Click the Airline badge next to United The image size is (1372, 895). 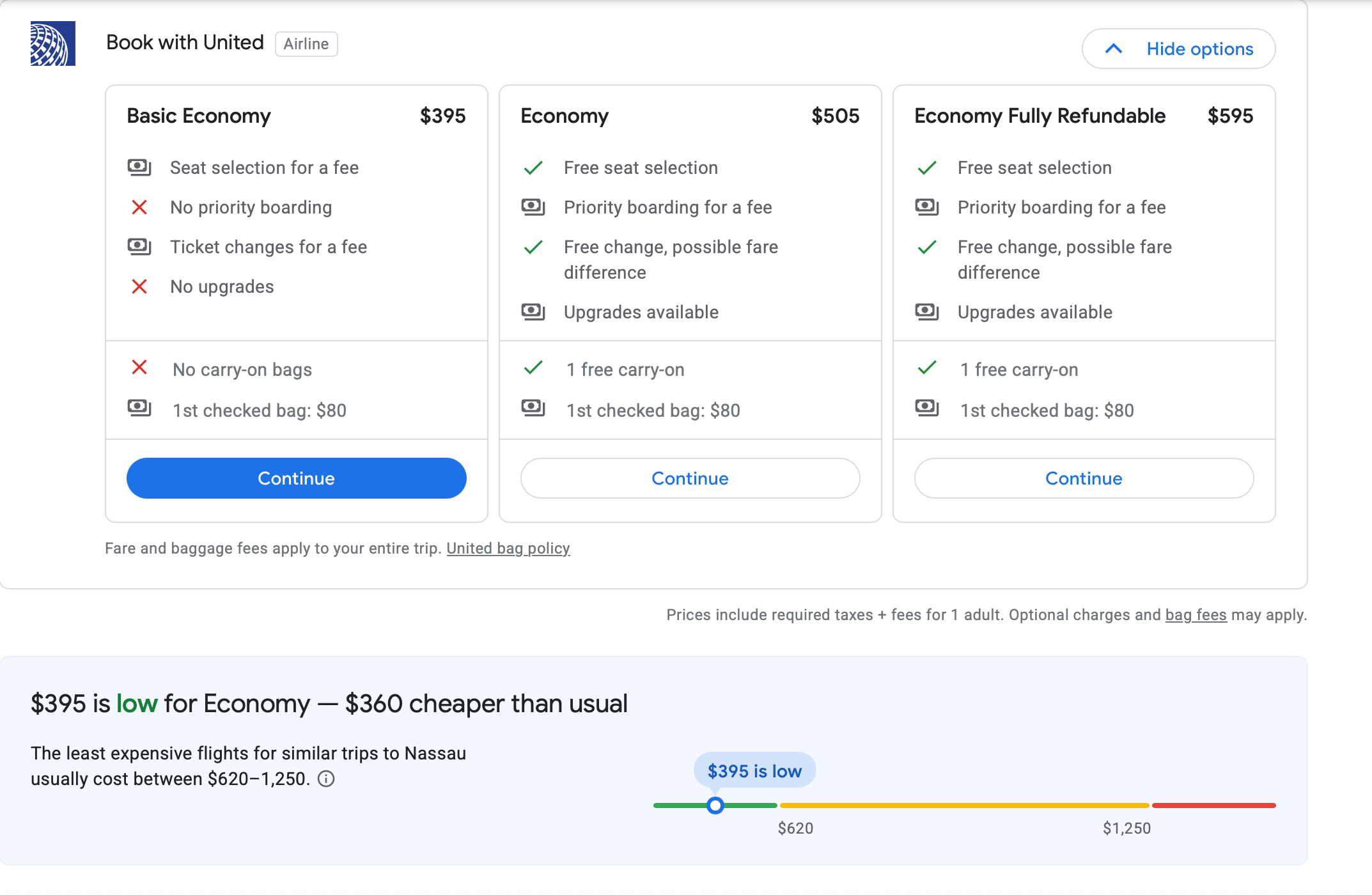coord(306,44)
